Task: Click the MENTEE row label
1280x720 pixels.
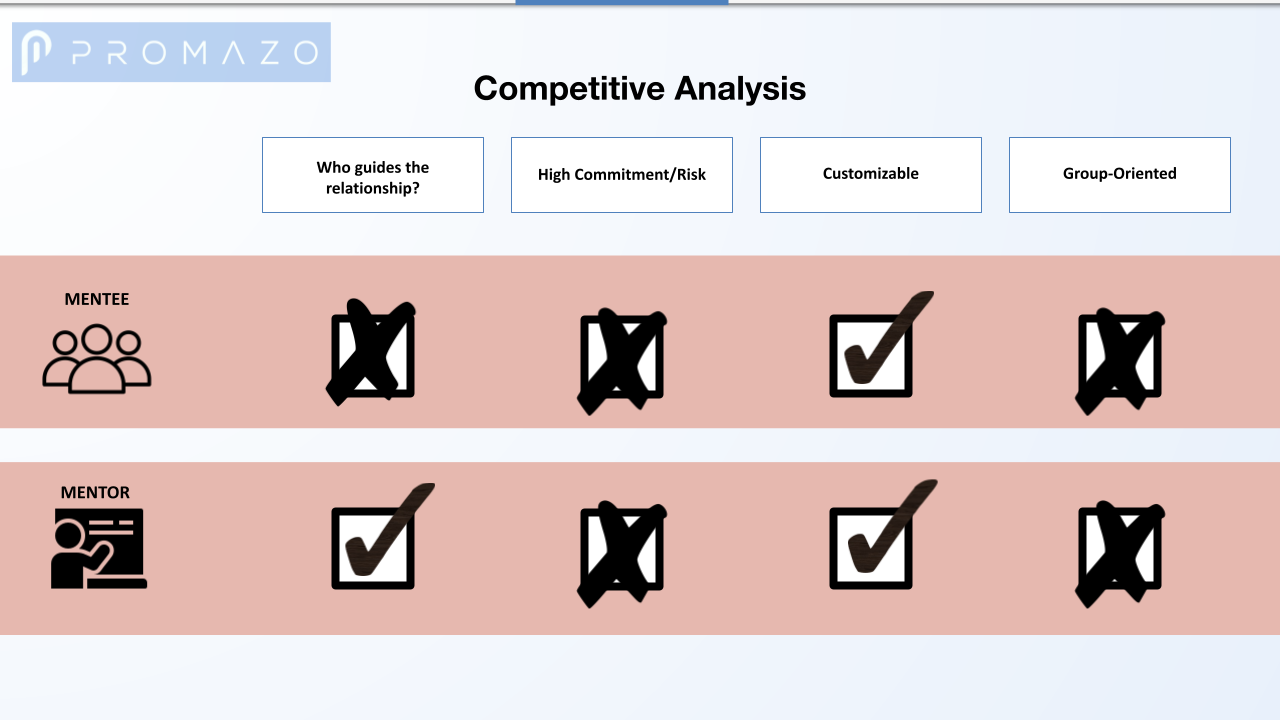Action: tap(97, 299)
